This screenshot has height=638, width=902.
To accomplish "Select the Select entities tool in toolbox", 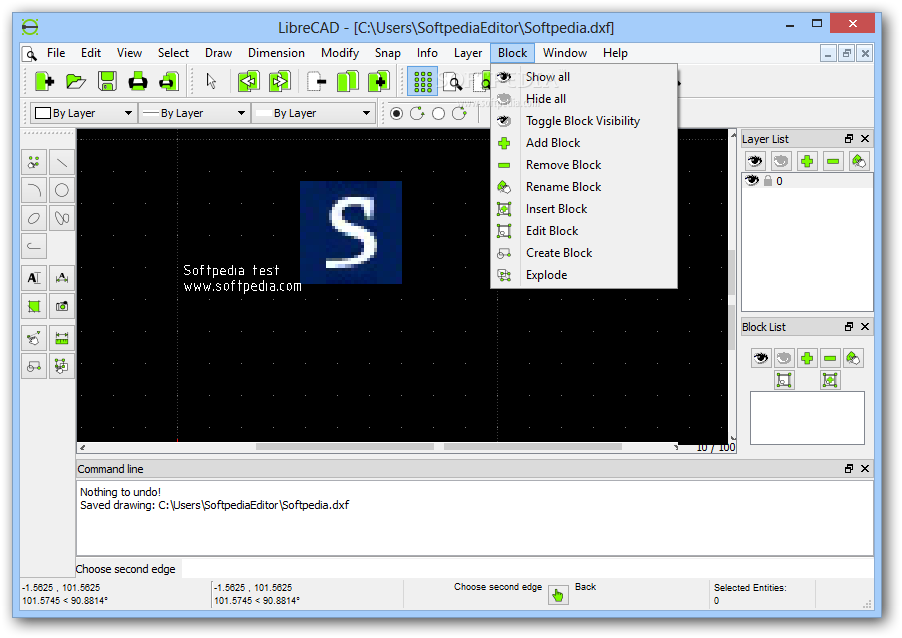I will pyautogui.click(x=62, y=366).
